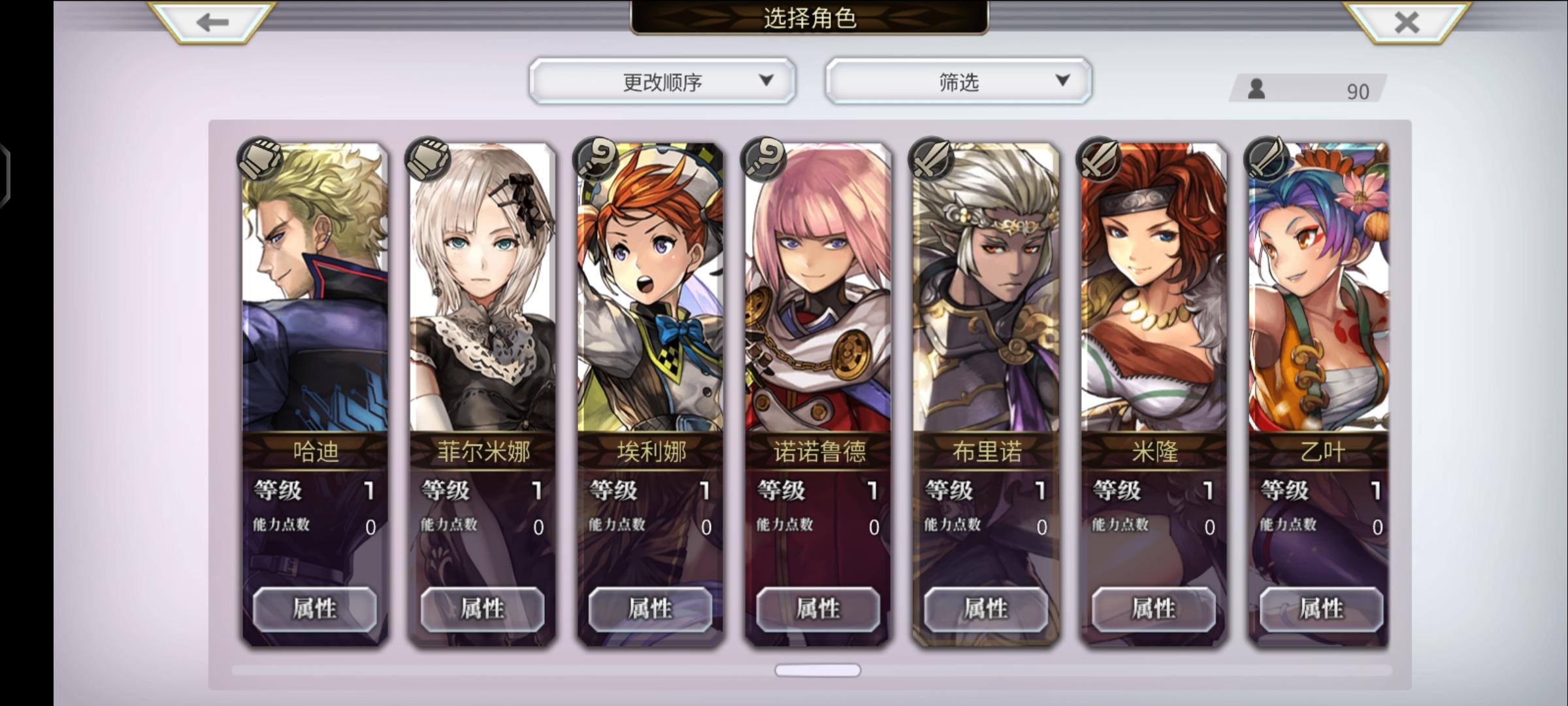Open the 更改顺序 sort dropdown

662,81
